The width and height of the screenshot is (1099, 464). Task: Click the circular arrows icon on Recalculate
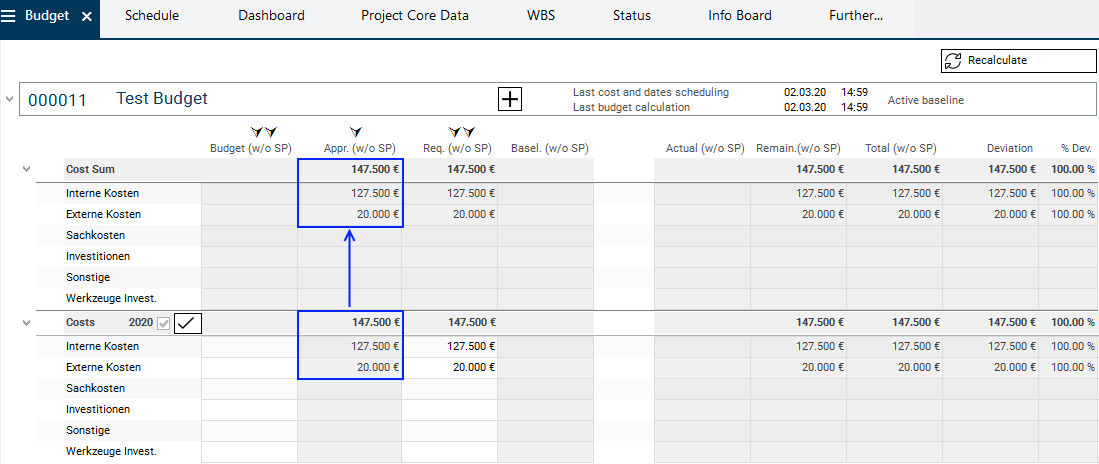[x=953, y=61]
